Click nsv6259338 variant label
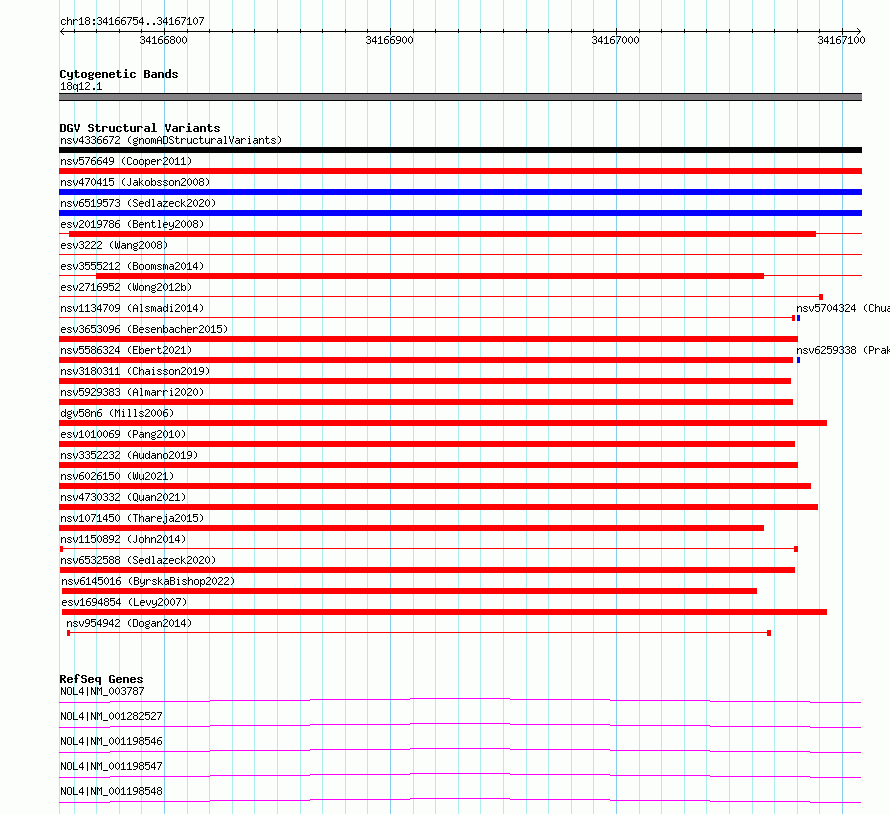The width and height of the screenshot is (890, 814). [x=843, y=350]
